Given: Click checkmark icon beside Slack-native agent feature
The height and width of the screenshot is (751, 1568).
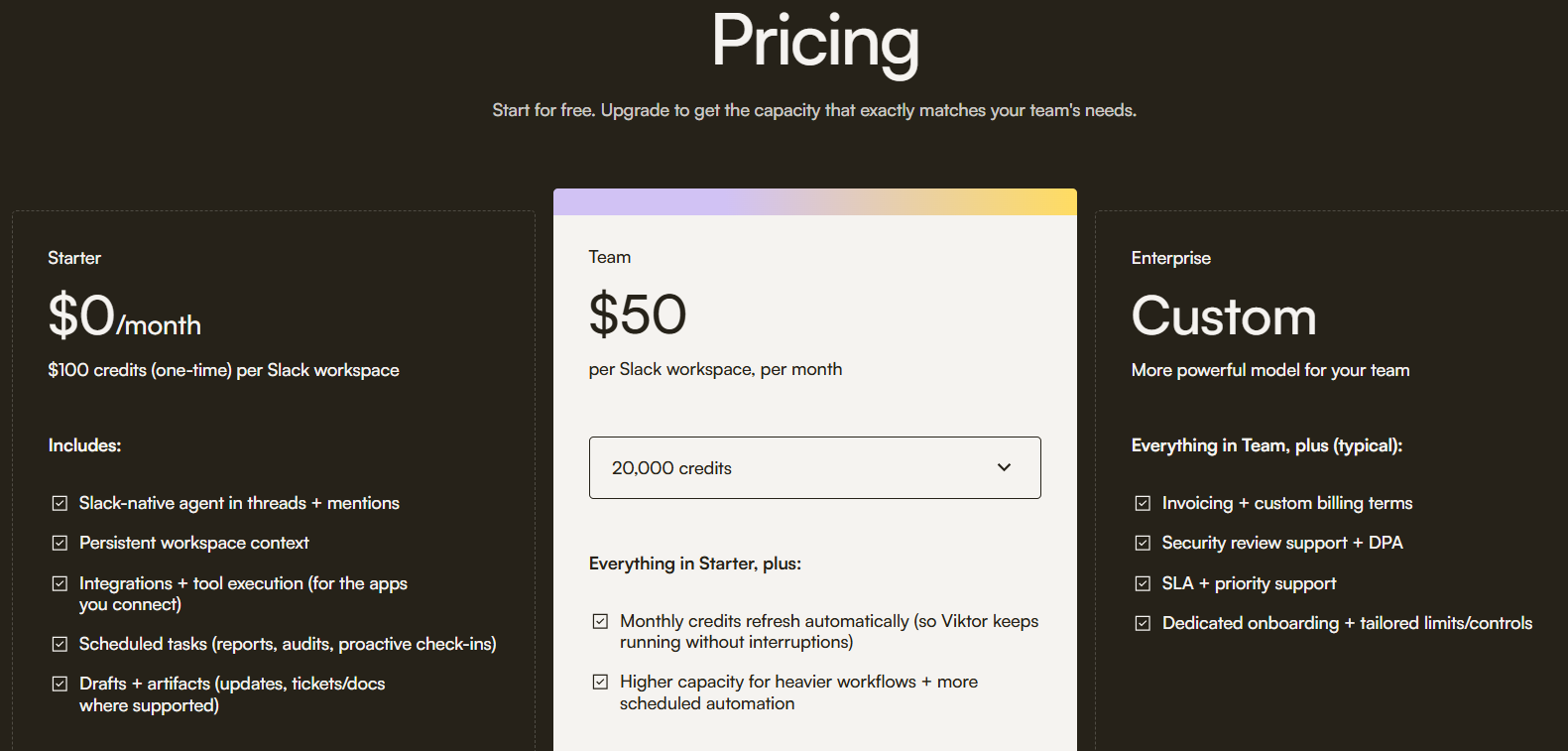Looking at the screenshot, I should [x=60, y=503].
